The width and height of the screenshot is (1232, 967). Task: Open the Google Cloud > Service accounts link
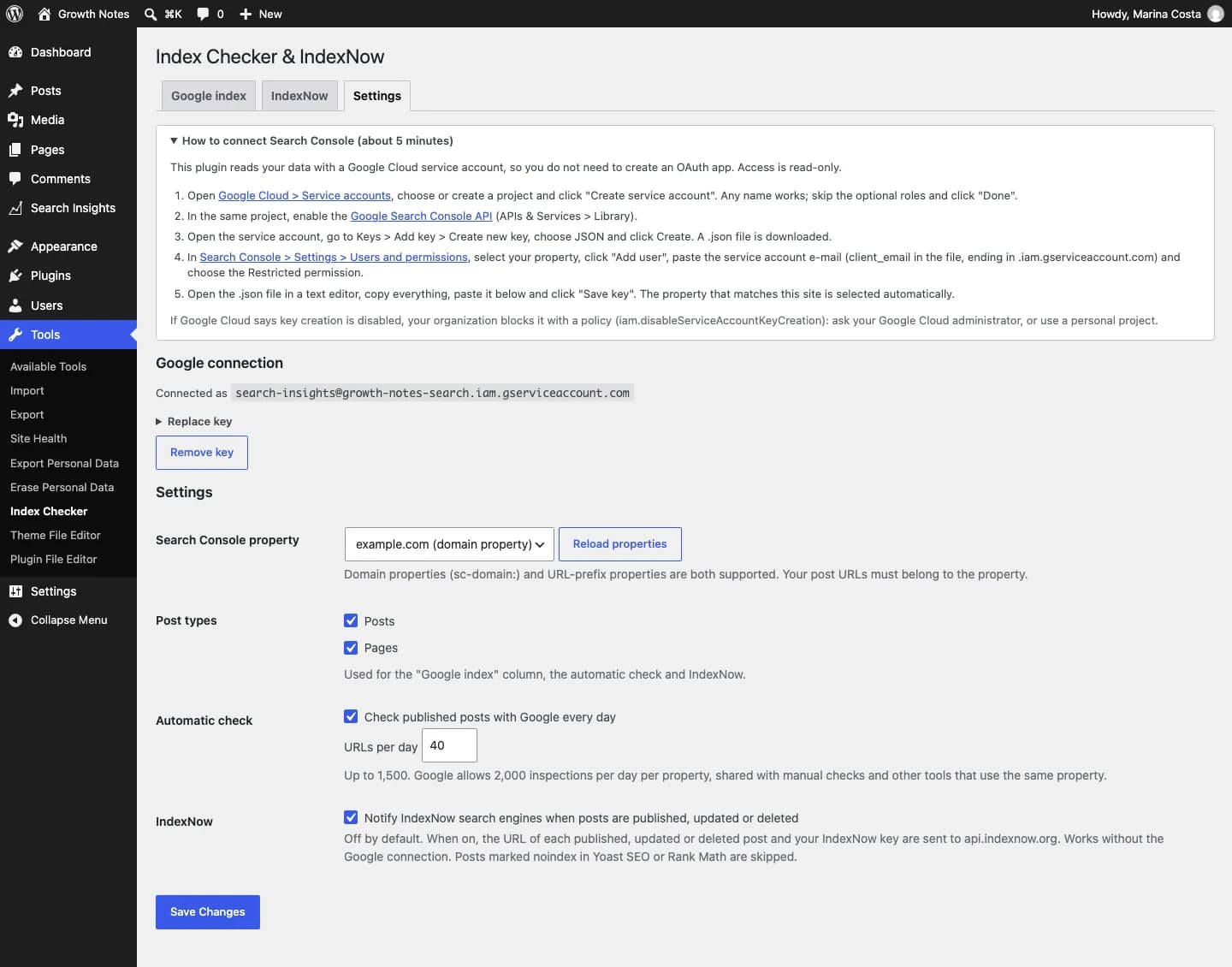[305, 195]
